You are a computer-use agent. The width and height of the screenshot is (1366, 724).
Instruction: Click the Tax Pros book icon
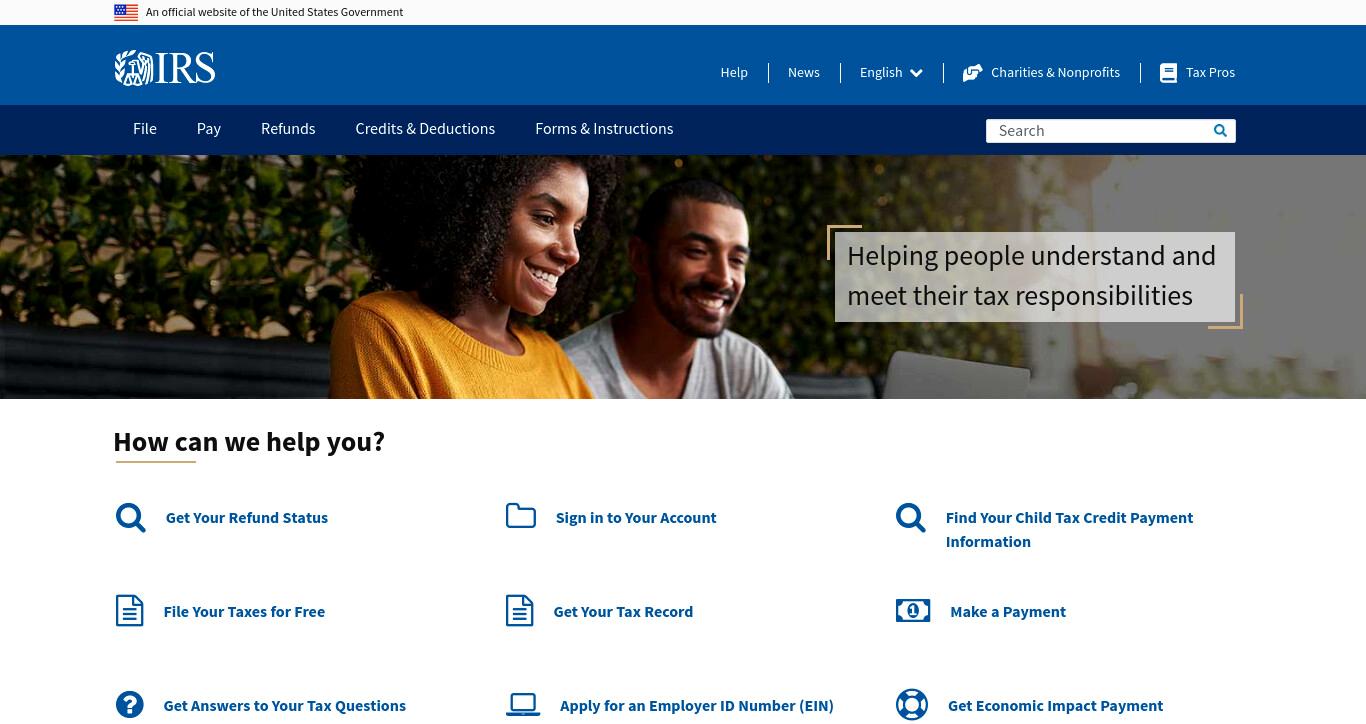click(x=1168, y=73)
